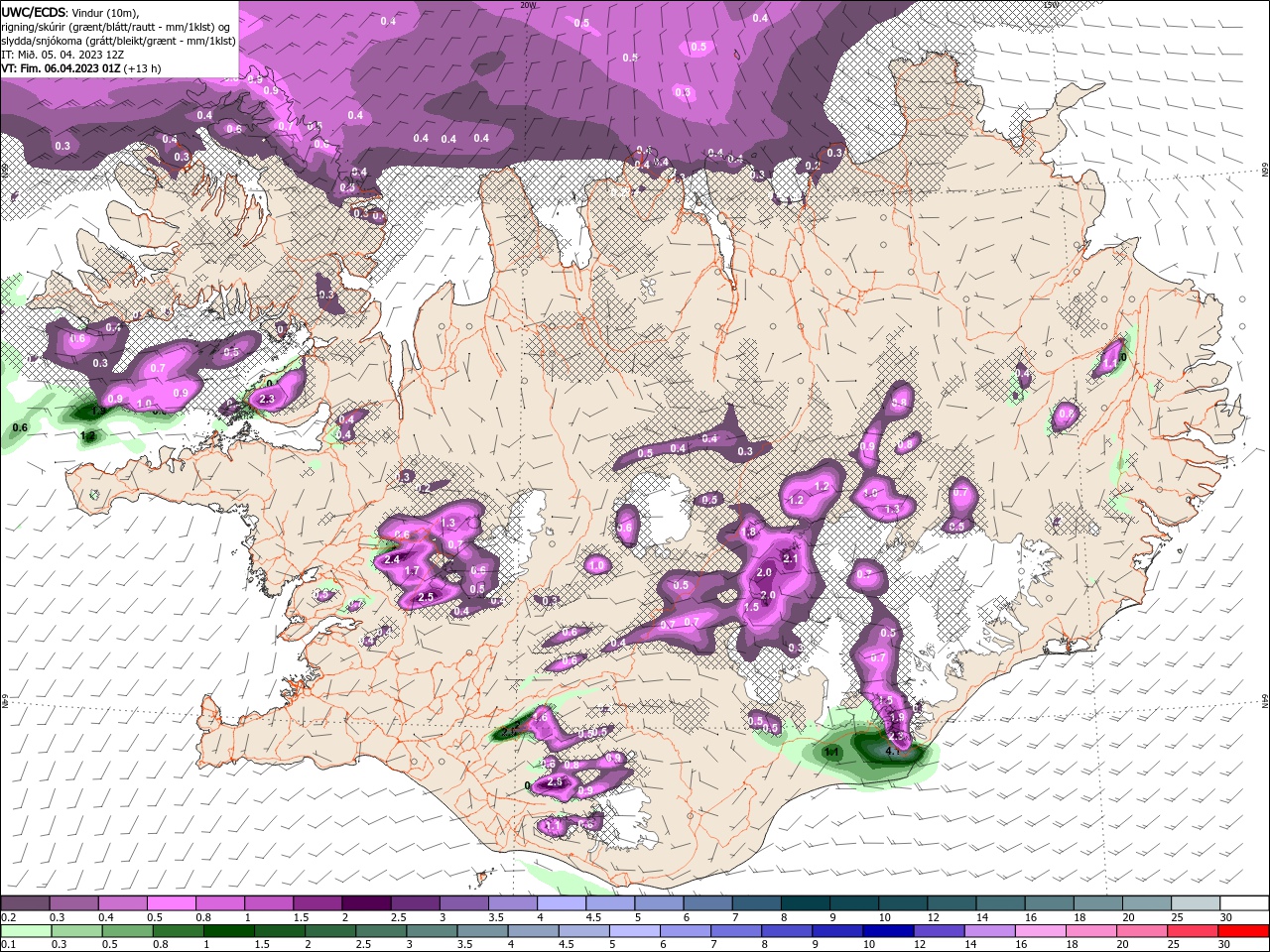
Task: Click the UWC/ECDS title text
Action: pos(33,12)
